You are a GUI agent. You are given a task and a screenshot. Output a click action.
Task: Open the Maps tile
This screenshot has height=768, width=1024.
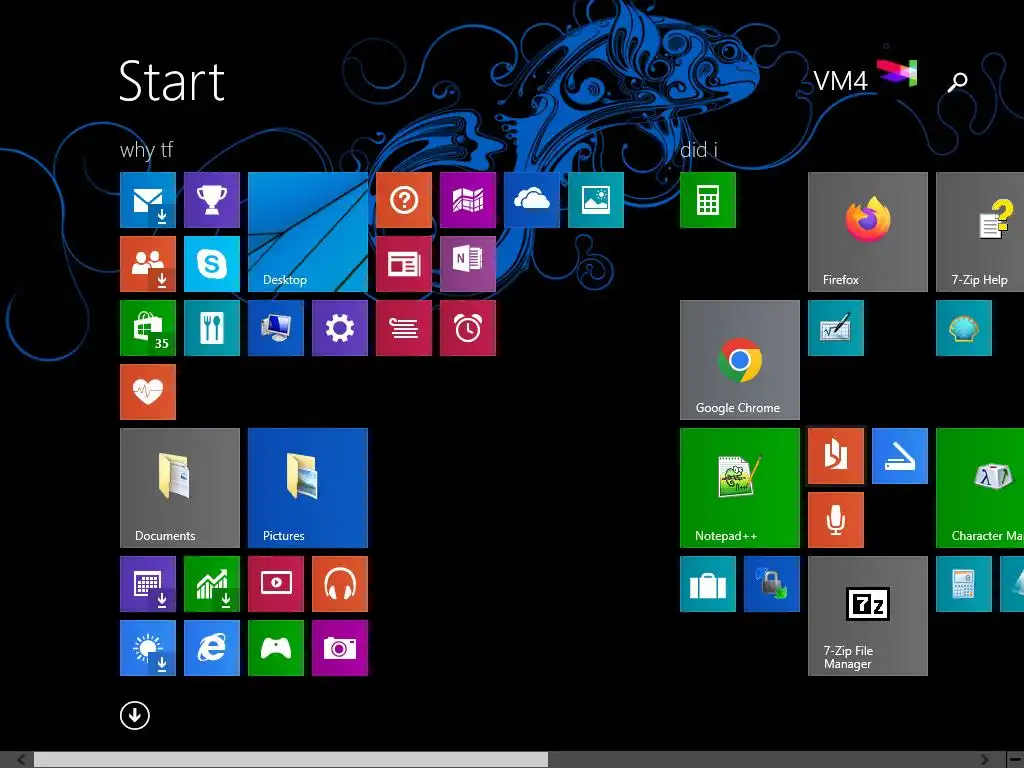click(468, 200)
